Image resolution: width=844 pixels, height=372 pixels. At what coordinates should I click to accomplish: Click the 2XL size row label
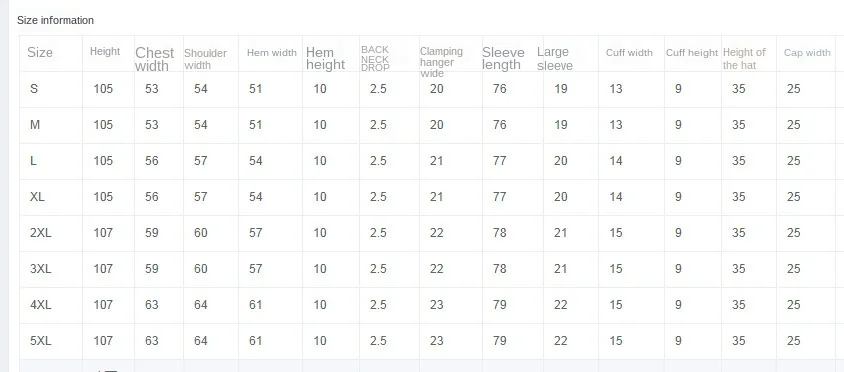coord(40,233)
